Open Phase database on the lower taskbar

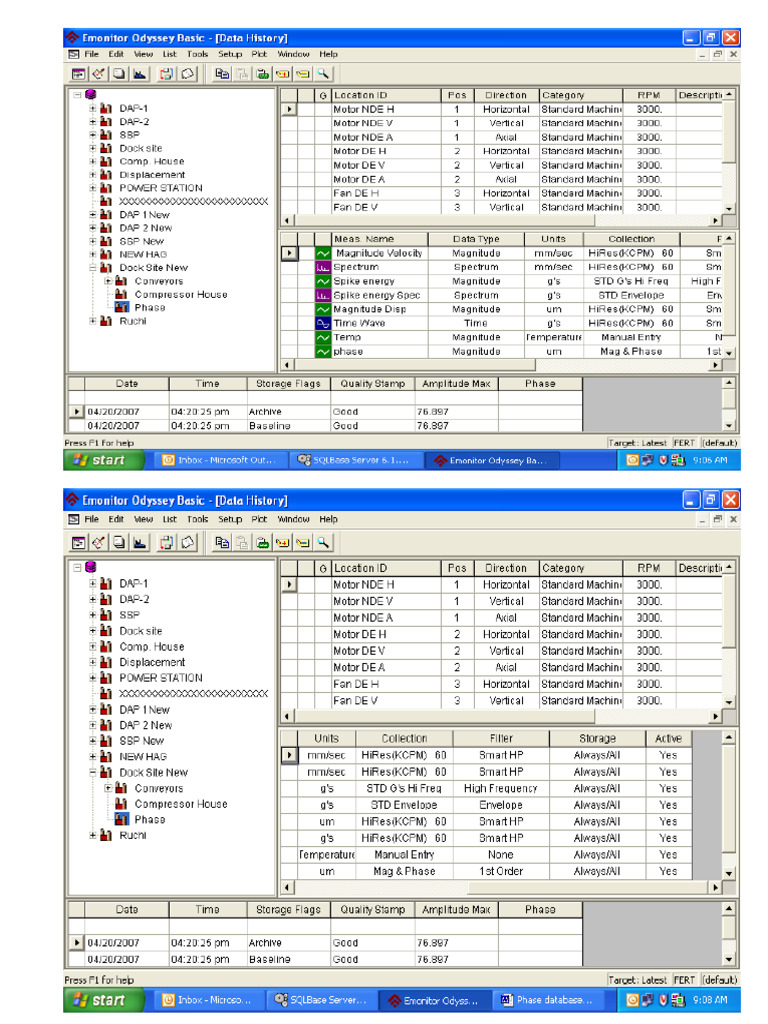point(547,1000)
